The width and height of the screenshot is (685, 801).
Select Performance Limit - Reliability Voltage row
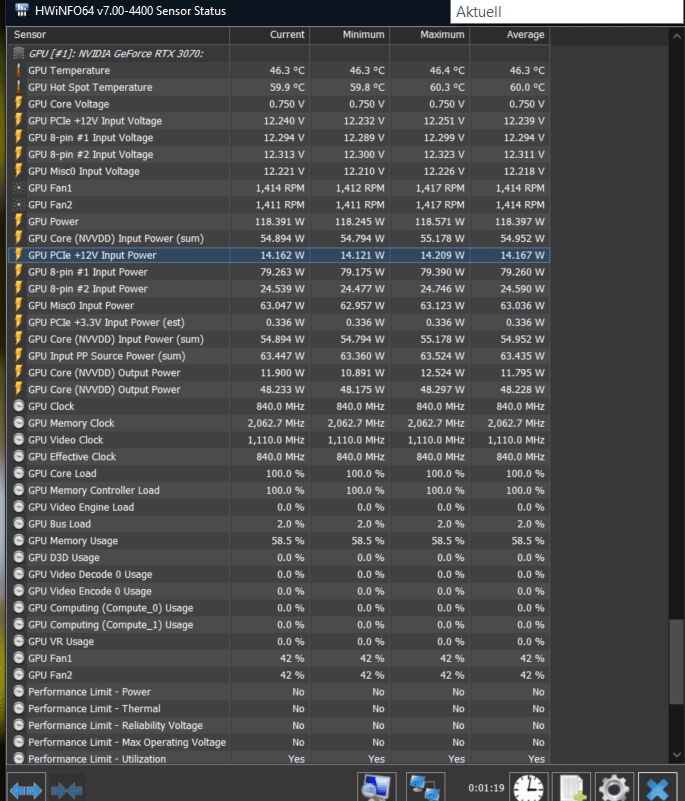click(279, 725)
